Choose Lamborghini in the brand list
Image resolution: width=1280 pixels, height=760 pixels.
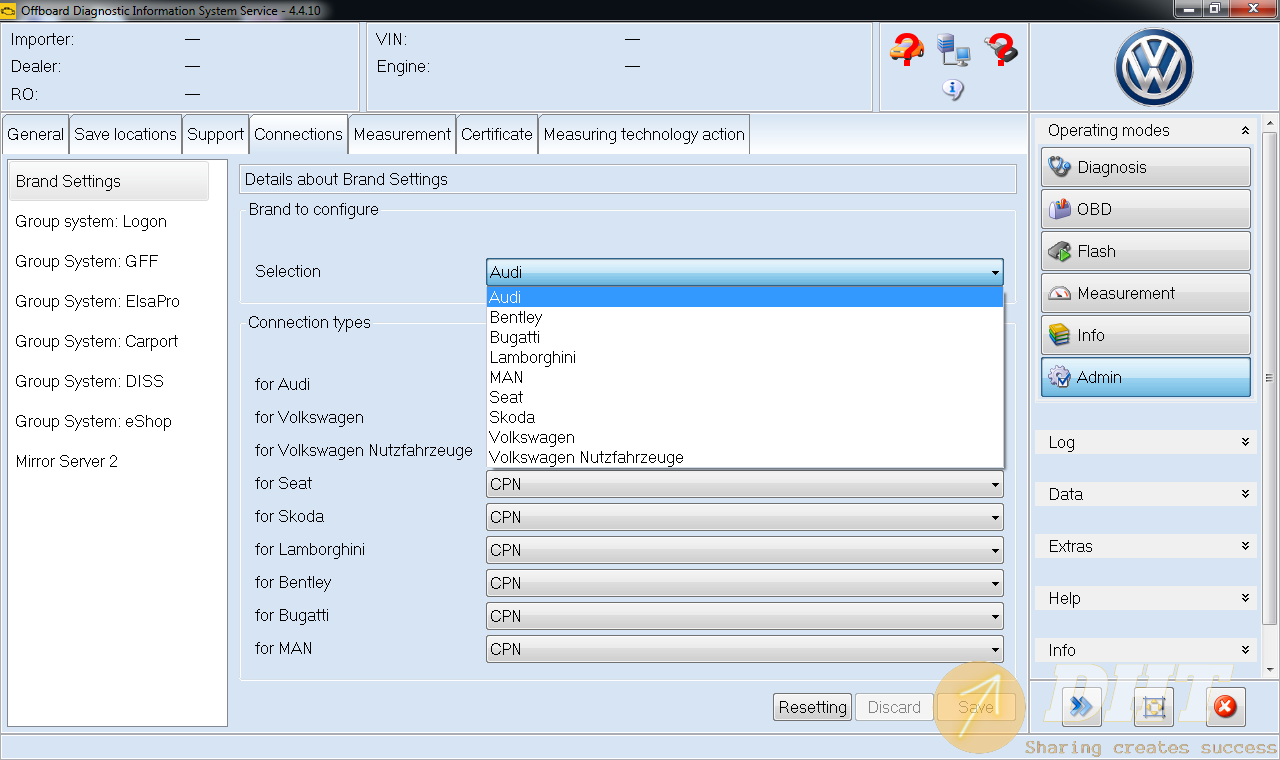tap(744, 357)
